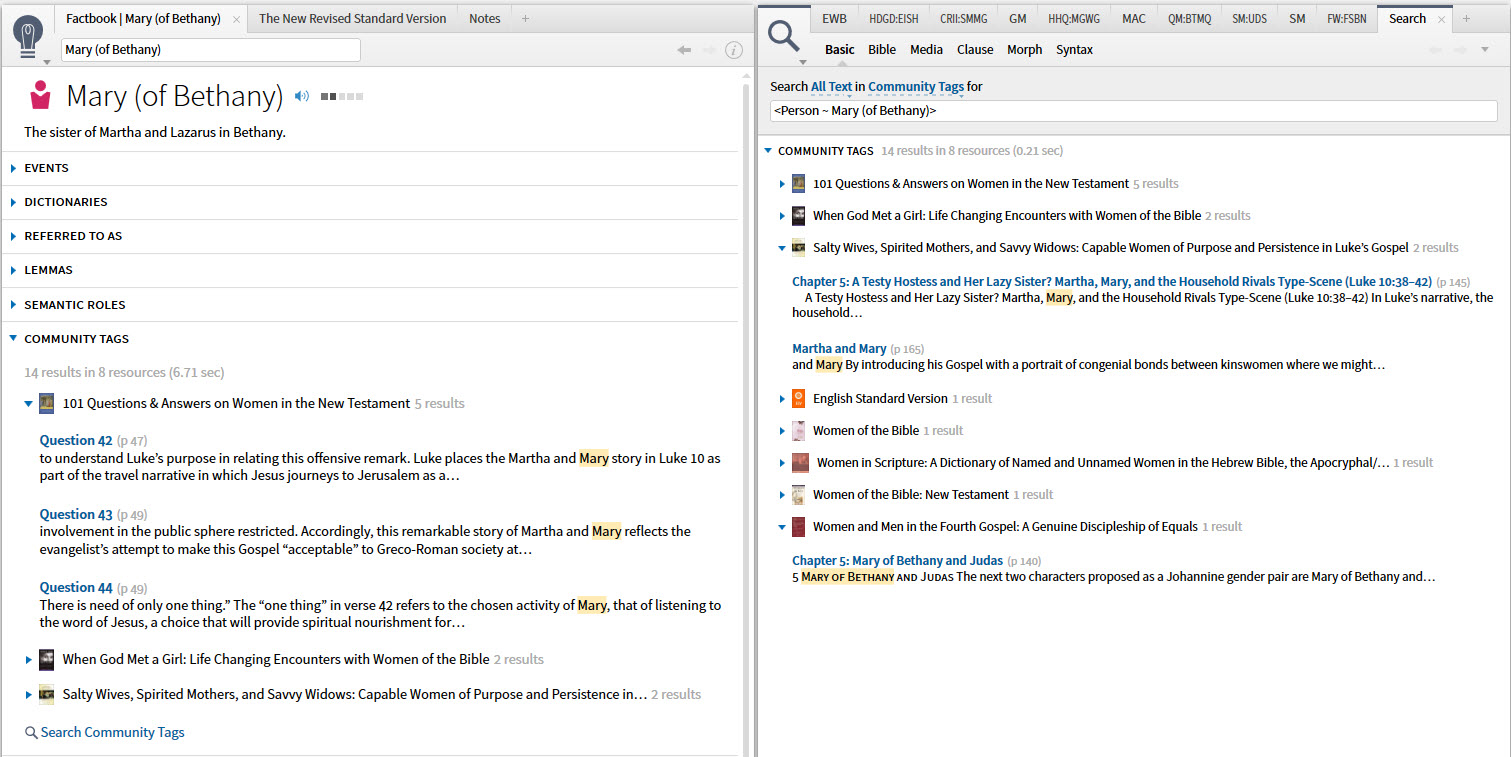The image size is (1511, 757).
Task: Add a new tab in the Factbook panel
Action: click(525, 19)
